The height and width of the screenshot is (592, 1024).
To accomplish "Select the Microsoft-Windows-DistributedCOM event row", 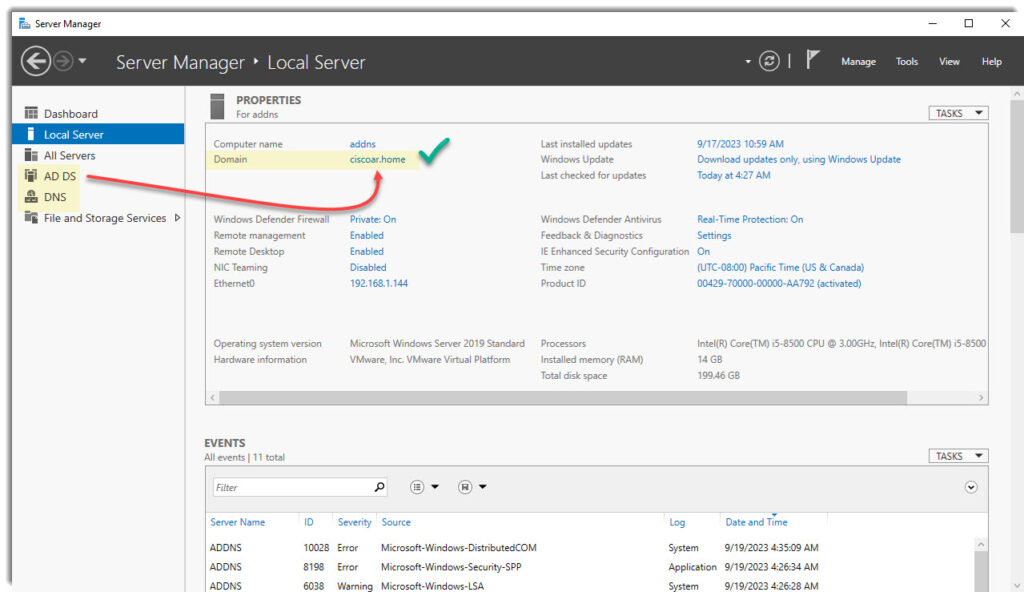I will (590, 548).
